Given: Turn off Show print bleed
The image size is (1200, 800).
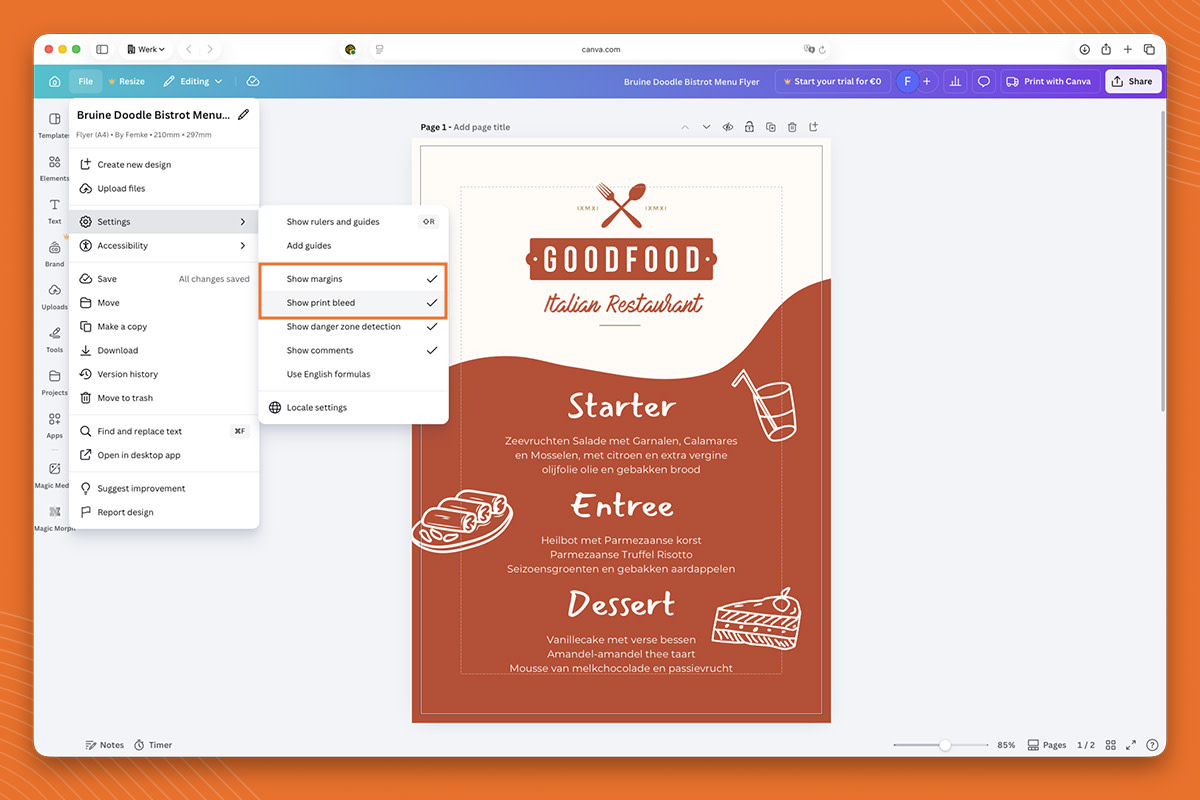Looking at the screenshot, I should point(316,302).
